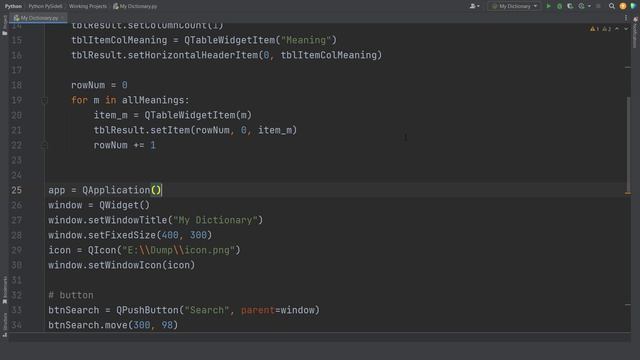Image resolution: width=640 pixels, height=360 pixels.
Task: Run with coverage icon in toolbar
Action: tap(570, 6)
